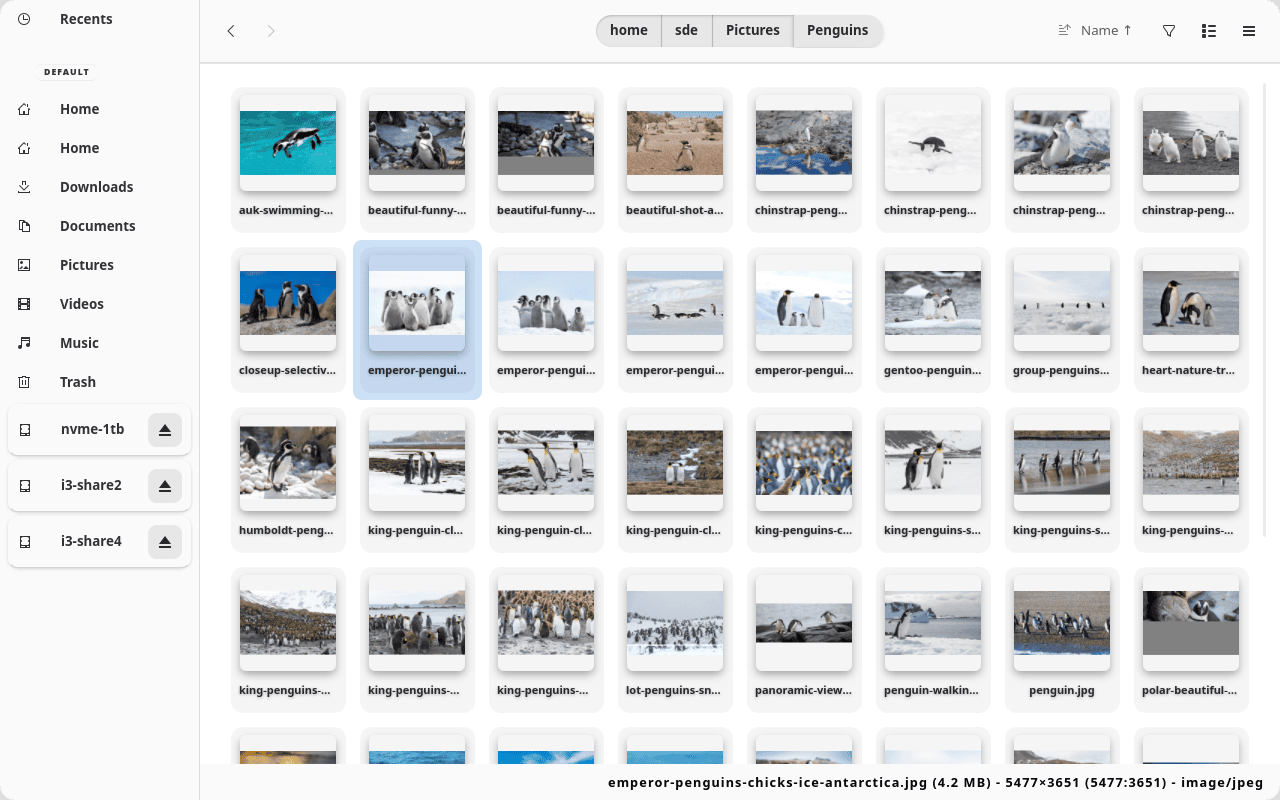The width and height of the screenshot is (1280, 800).
Task: Select the penguin-walkin… image file
Action: (933, 640)
